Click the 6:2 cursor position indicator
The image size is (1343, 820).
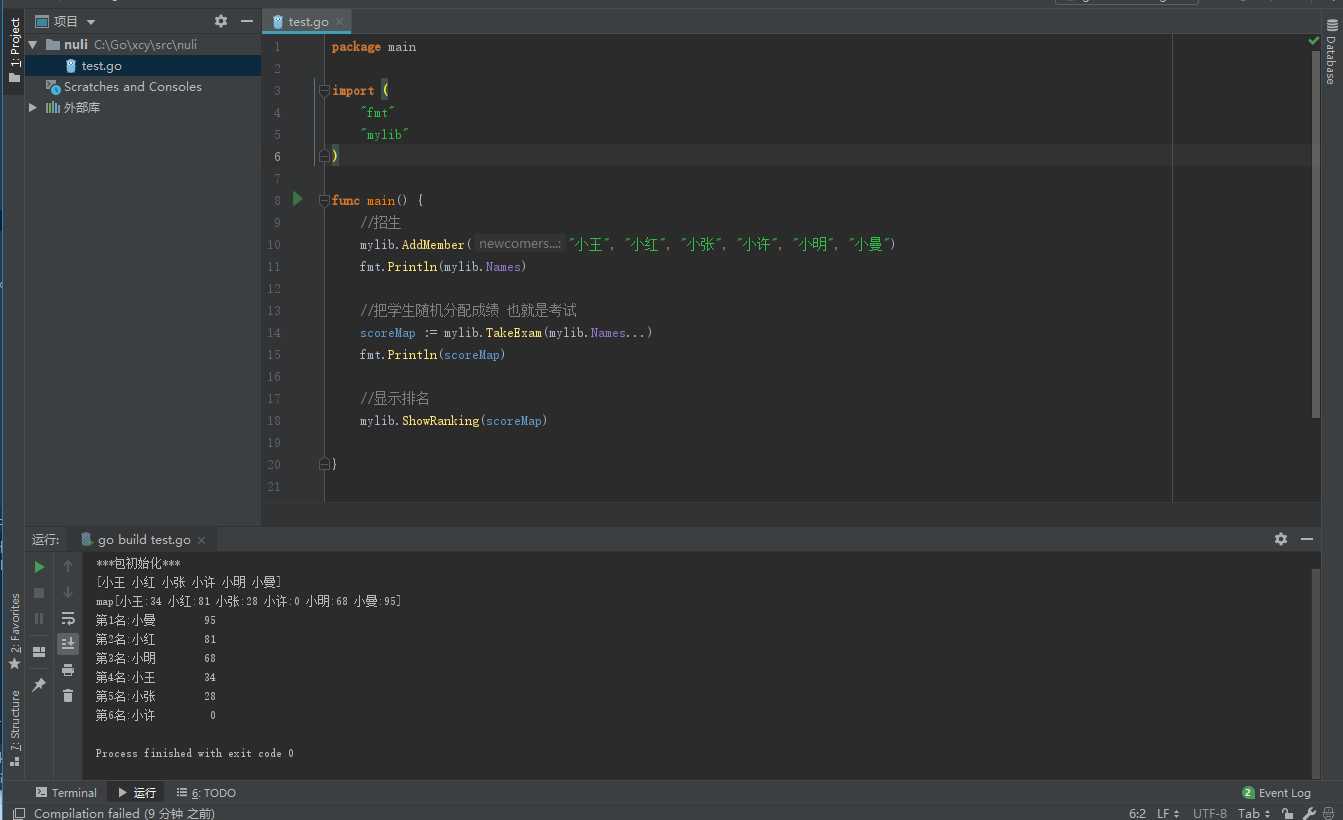1137,813
